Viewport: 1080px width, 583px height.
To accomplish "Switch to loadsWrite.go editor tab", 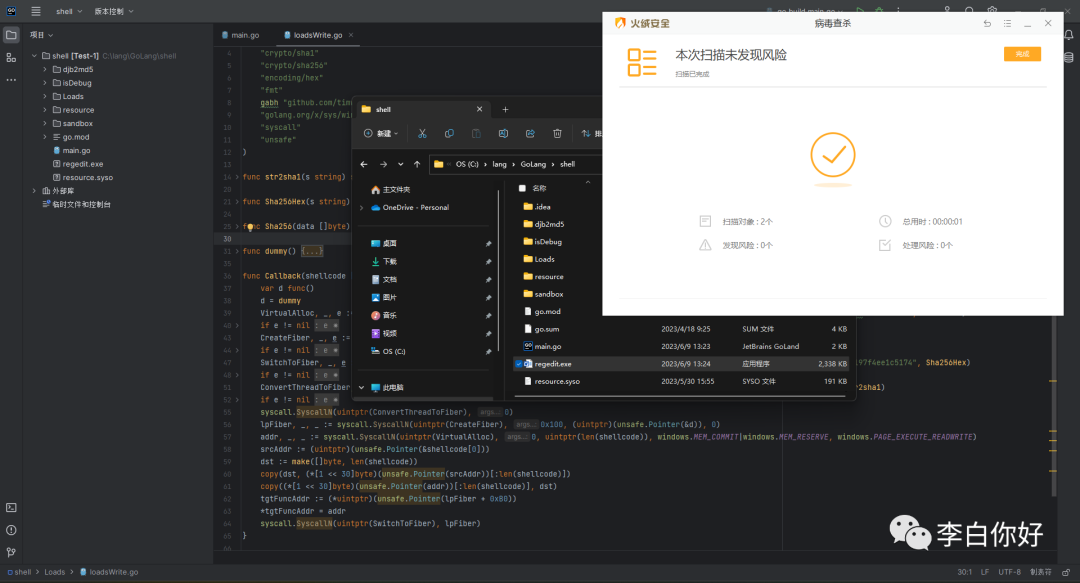I will 313,35.
